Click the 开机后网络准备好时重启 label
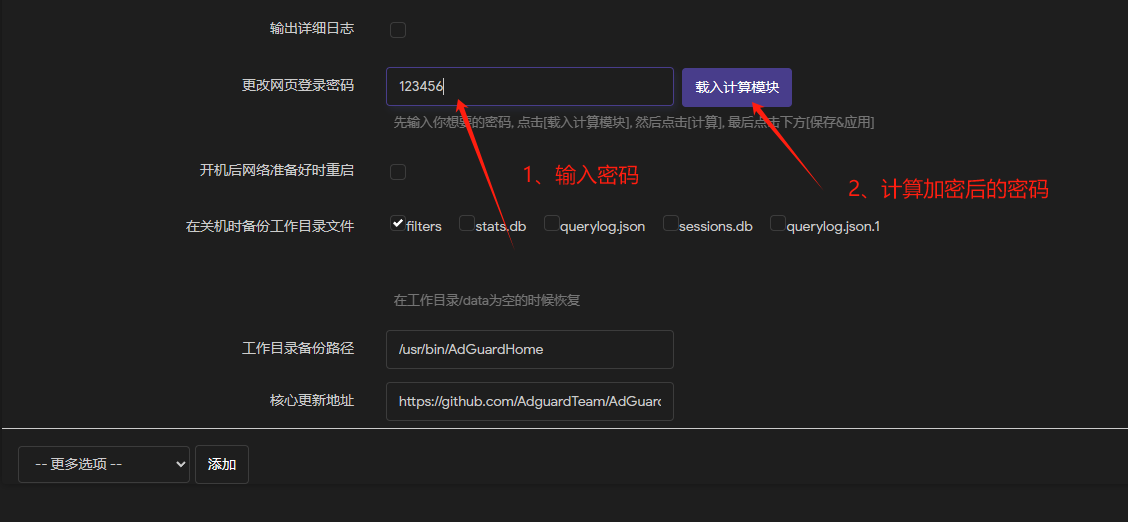Image resolution: width=1128 pixels, height=522 pixels. [x=276, y=171]
